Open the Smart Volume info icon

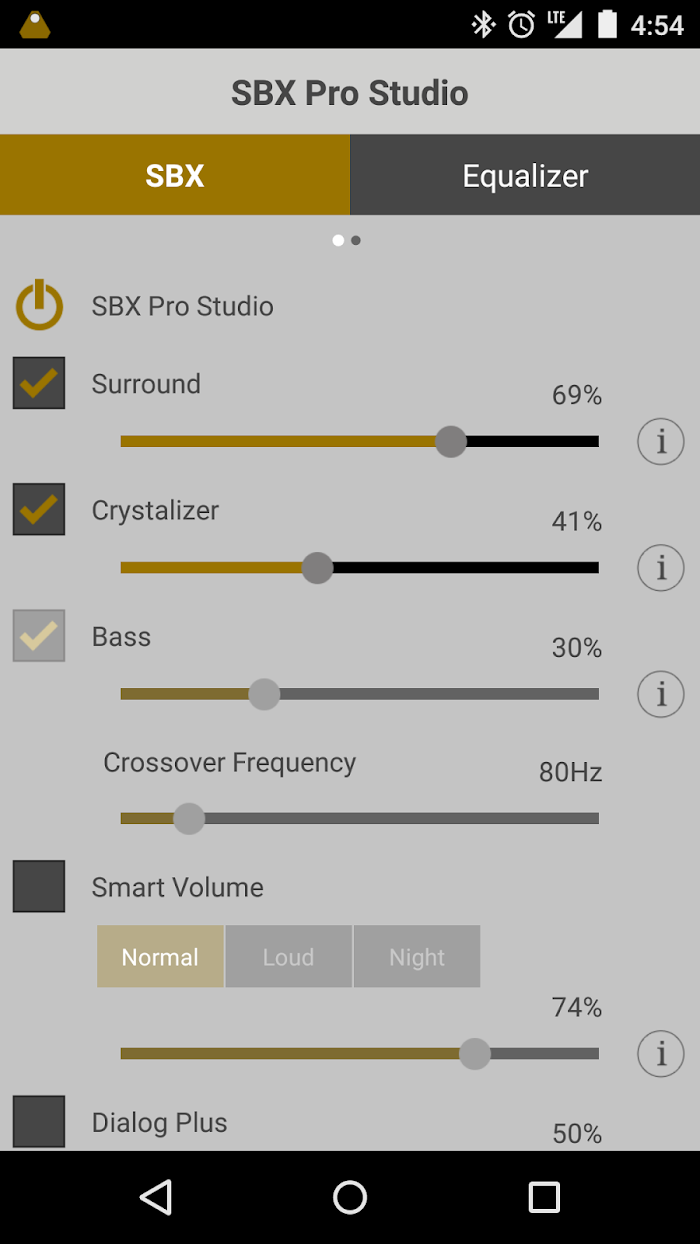(661, 1053)
